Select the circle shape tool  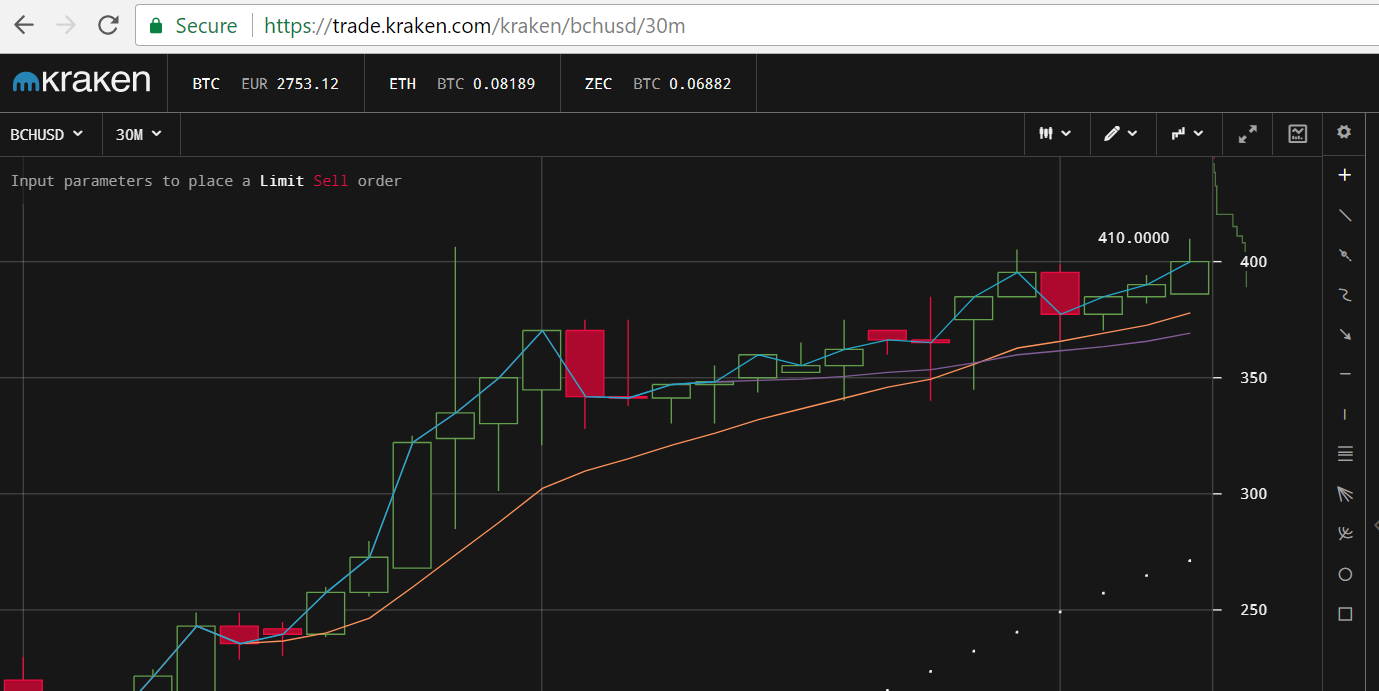(1345, 574)
